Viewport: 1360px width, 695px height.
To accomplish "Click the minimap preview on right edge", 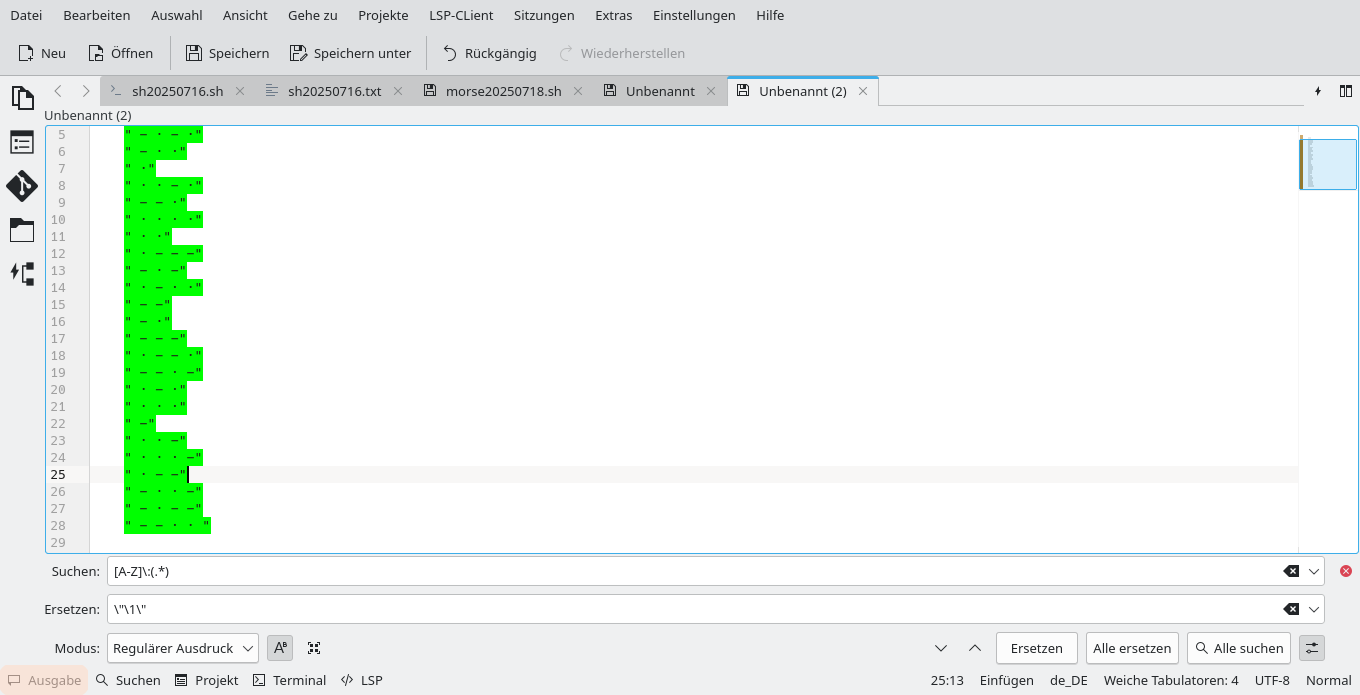I will coord(1328,163).
